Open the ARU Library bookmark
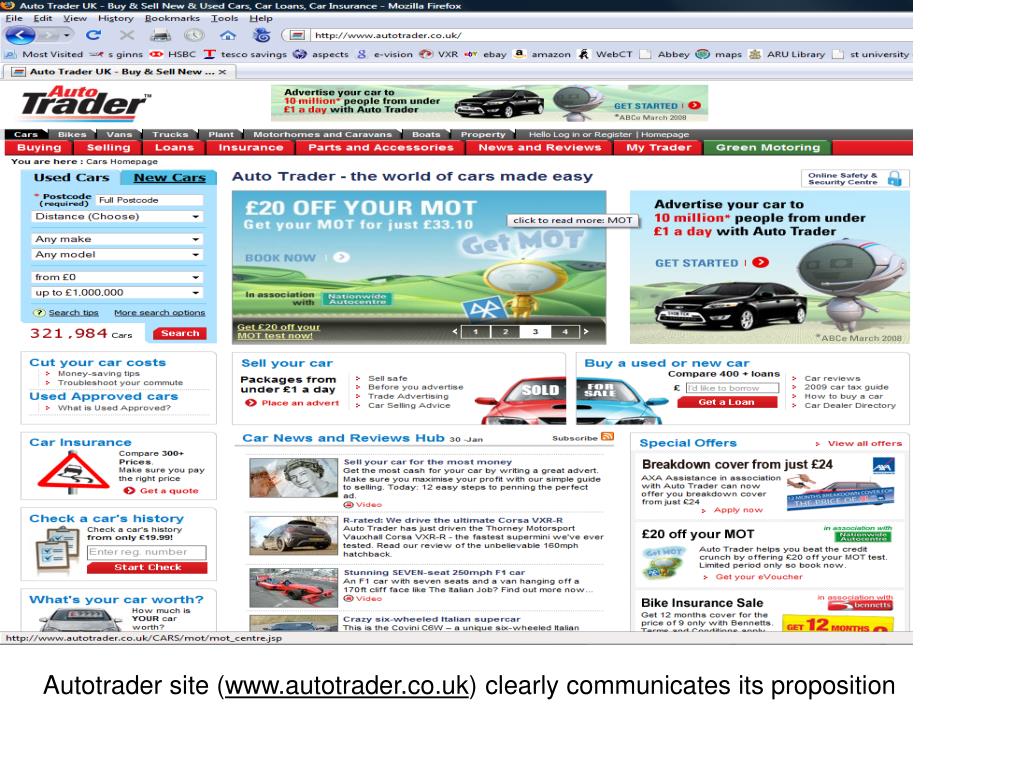Viewport: 1024px width, 768px height. 787,54
